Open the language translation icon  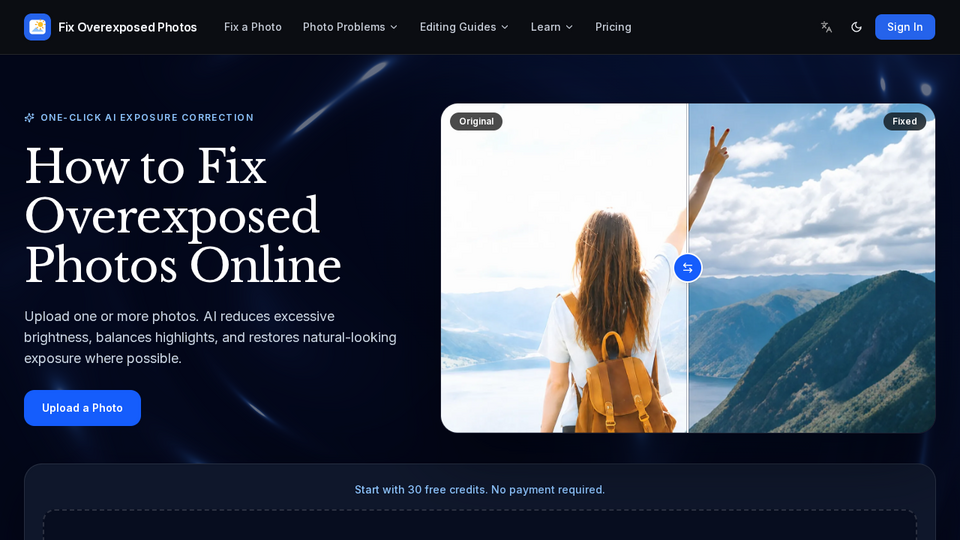pyautogui.click(x=827, y=27)
